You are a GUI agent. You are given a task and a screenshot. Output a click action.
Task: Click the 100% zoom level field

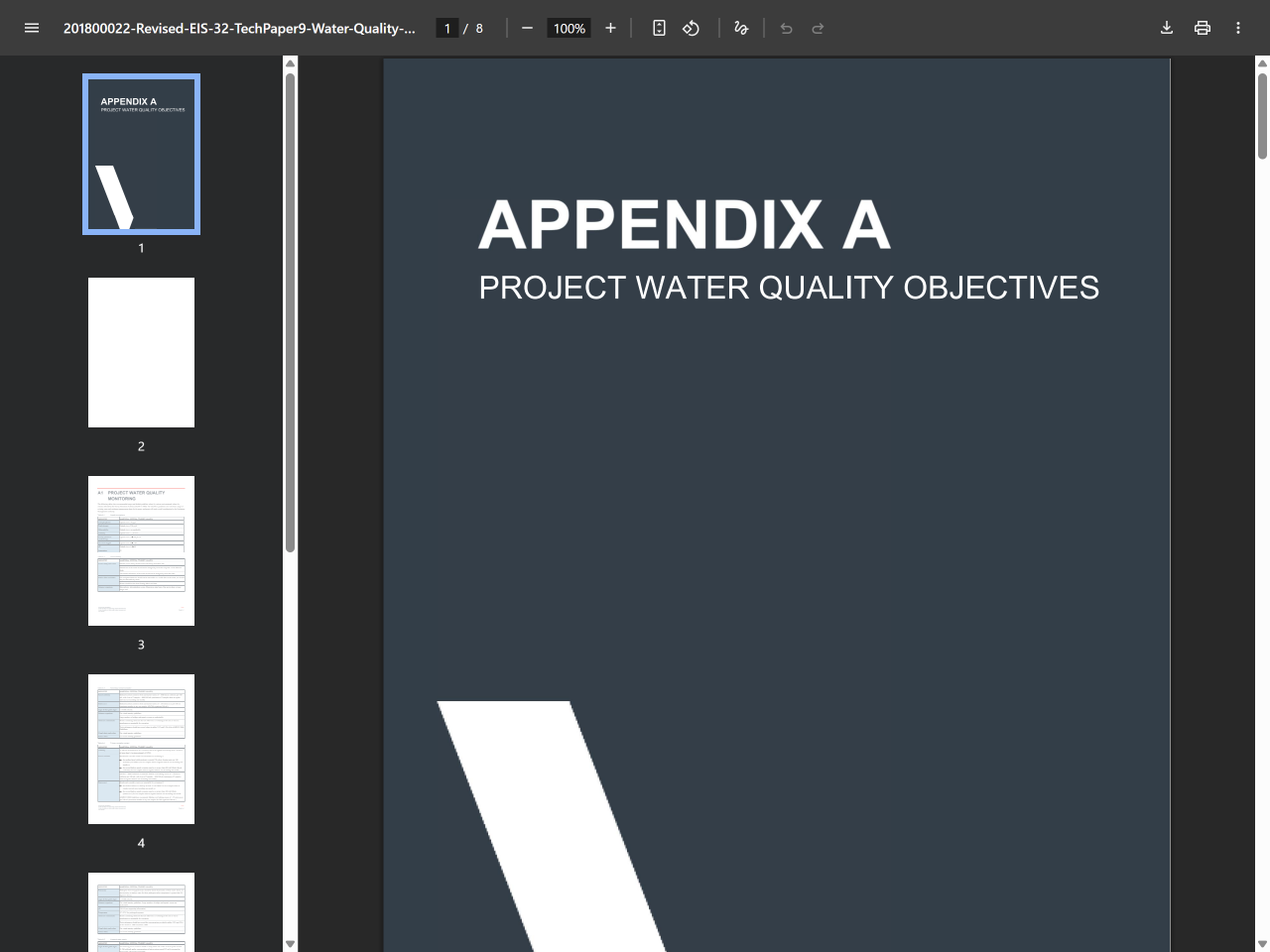(x=570, y=28)
